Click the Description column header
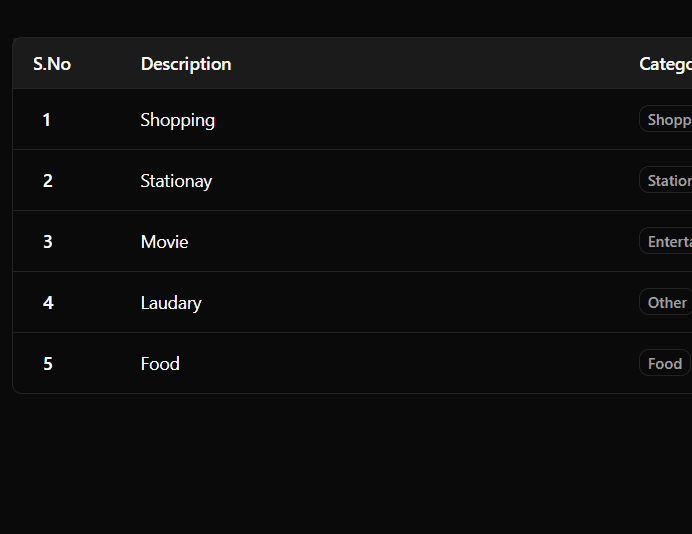692x534 pixels. pos(186,64)
